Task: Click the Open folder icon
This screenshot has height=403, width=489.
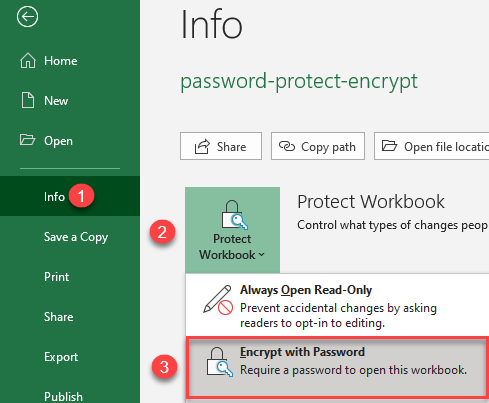Action: (27, 140)
